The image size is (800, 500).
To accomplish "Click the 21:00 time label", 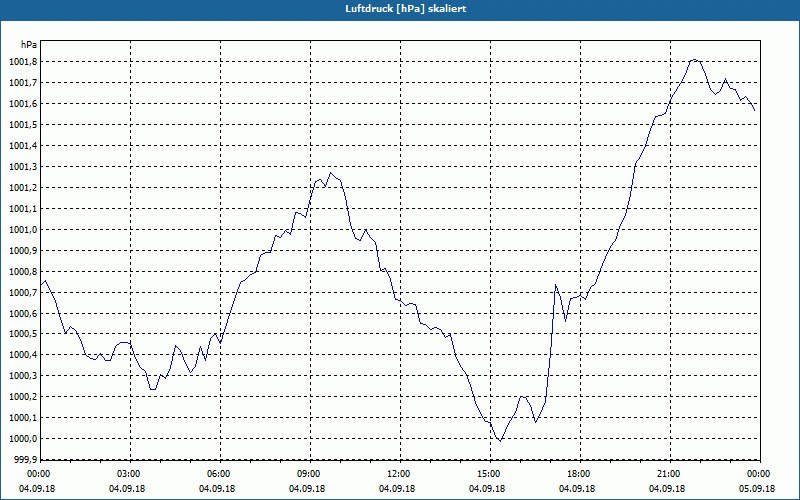I will tap(669, 474).
